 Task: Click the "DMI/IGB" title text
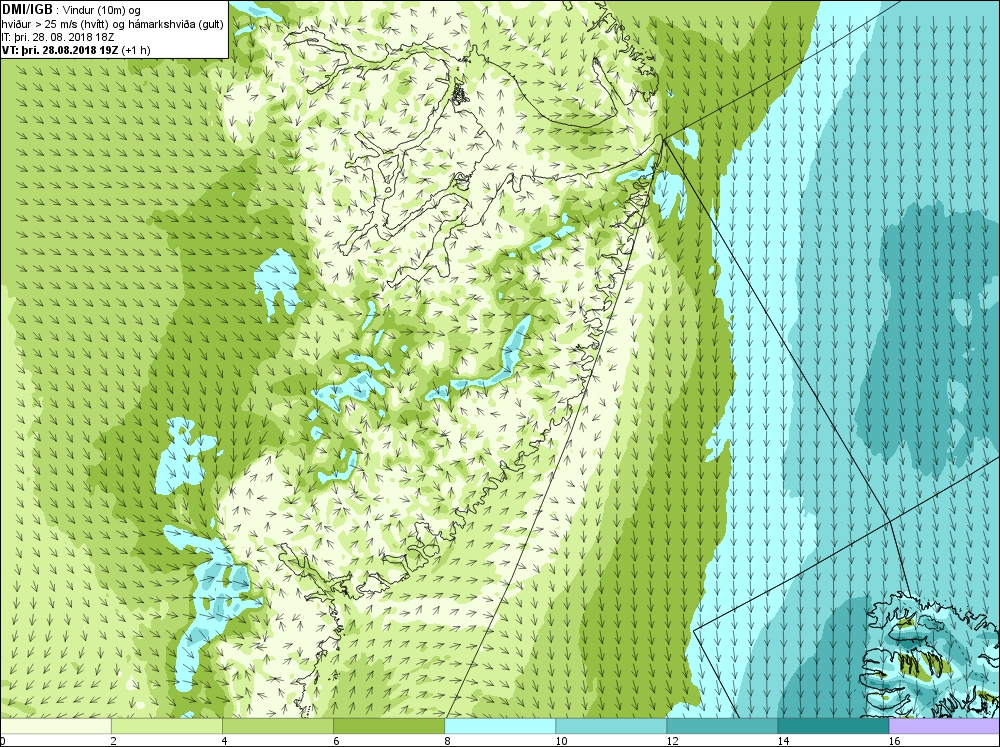pos(27,10)
